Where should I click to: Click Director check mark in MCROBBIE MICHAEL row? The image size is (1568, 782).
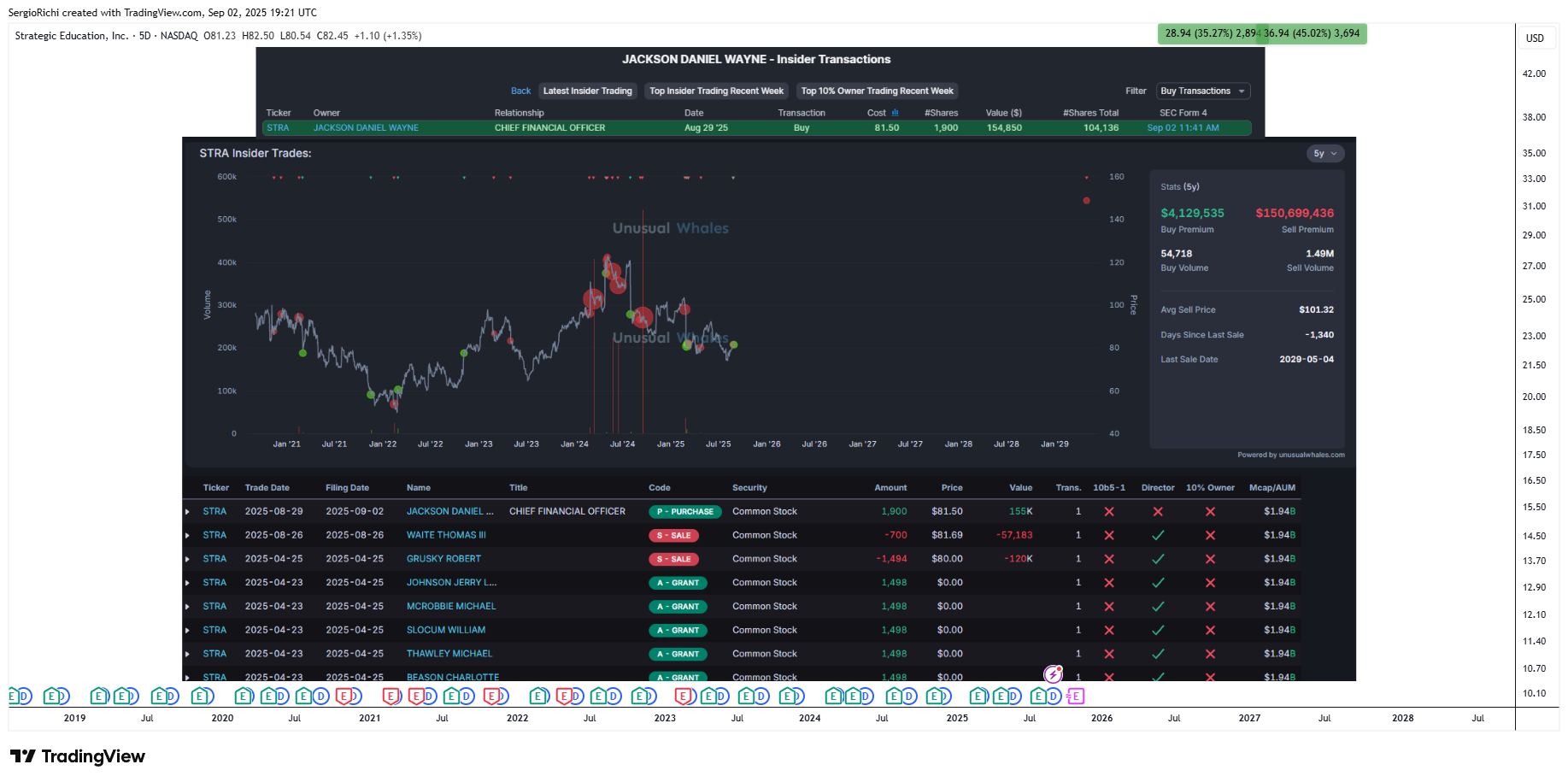coord(1158,607)
